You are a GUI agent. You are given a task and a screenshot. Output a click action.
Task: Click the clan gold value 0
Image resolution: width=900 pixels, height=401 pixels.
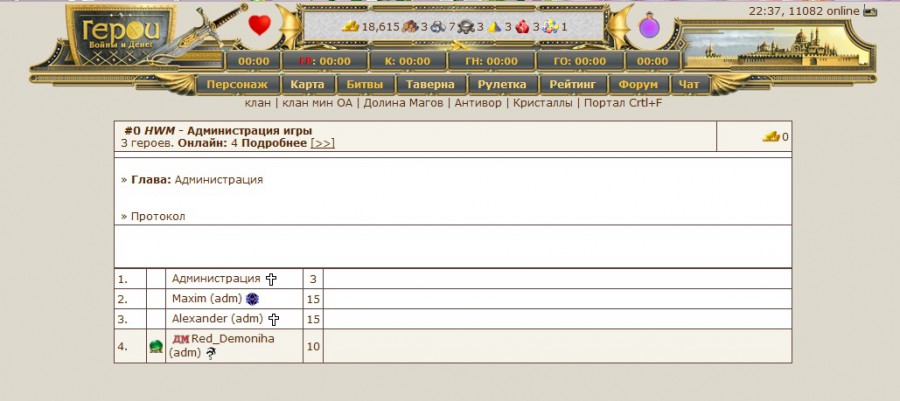coord(785,137)
